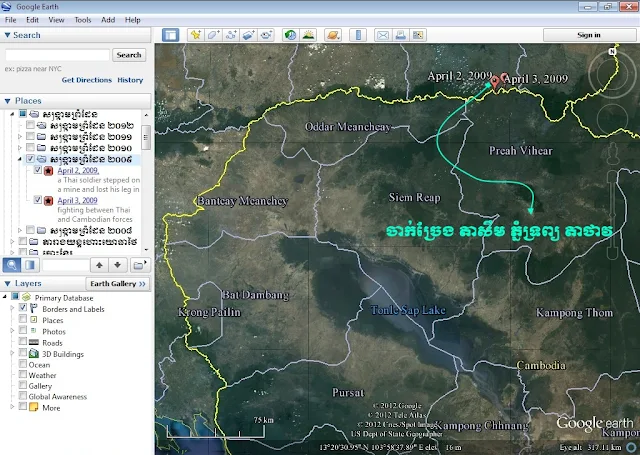Open the April 2, 2009 placemark link
The height and width of the screenshot is (455, 640).
(78, 171)
